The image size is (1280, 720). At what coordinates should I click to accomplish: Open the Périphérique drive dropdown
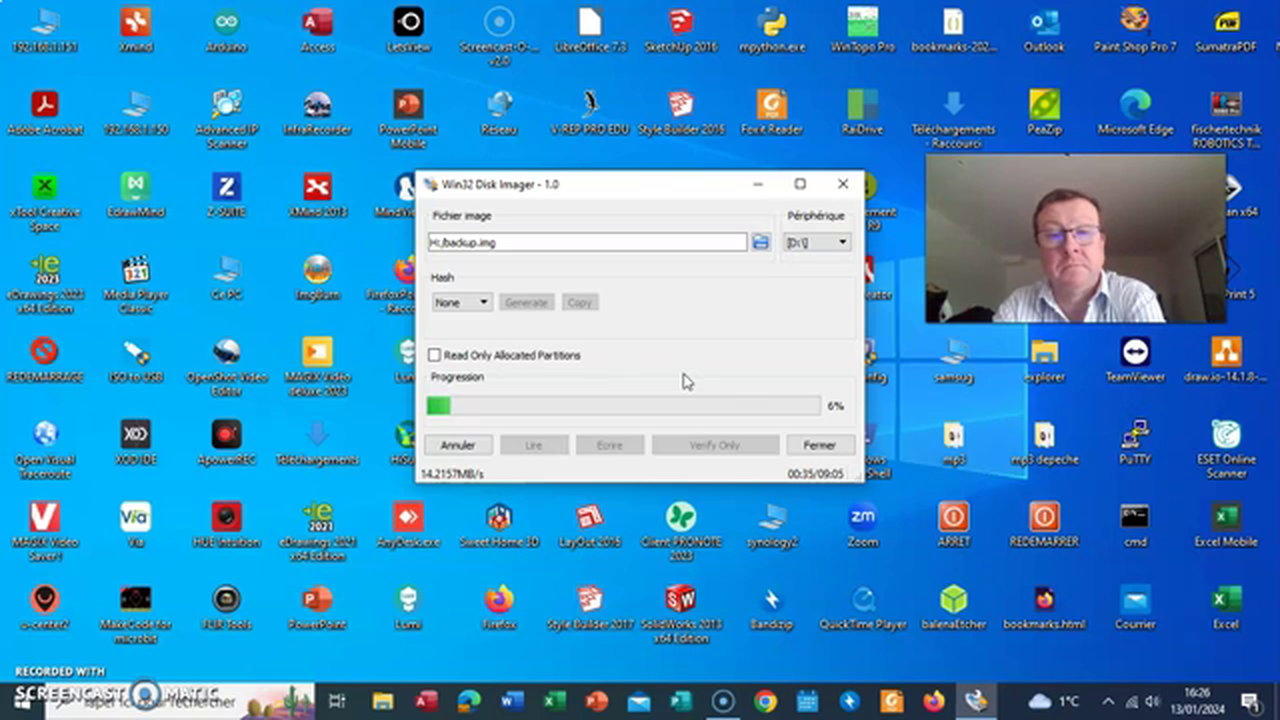[817, 242]
